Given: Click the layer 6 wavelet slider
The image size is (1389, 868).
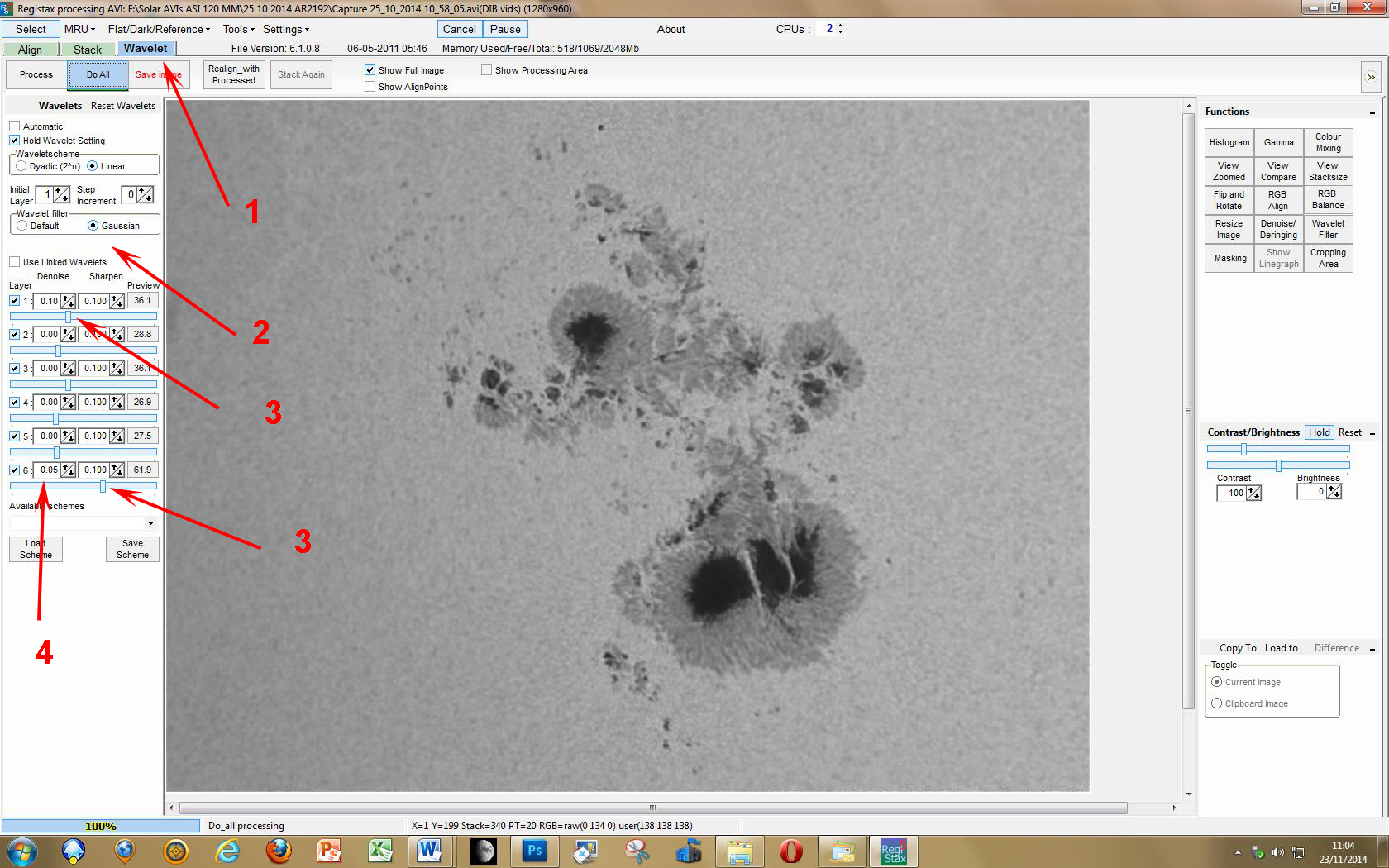Looking at the screenshot, I should tap(83, 486).
